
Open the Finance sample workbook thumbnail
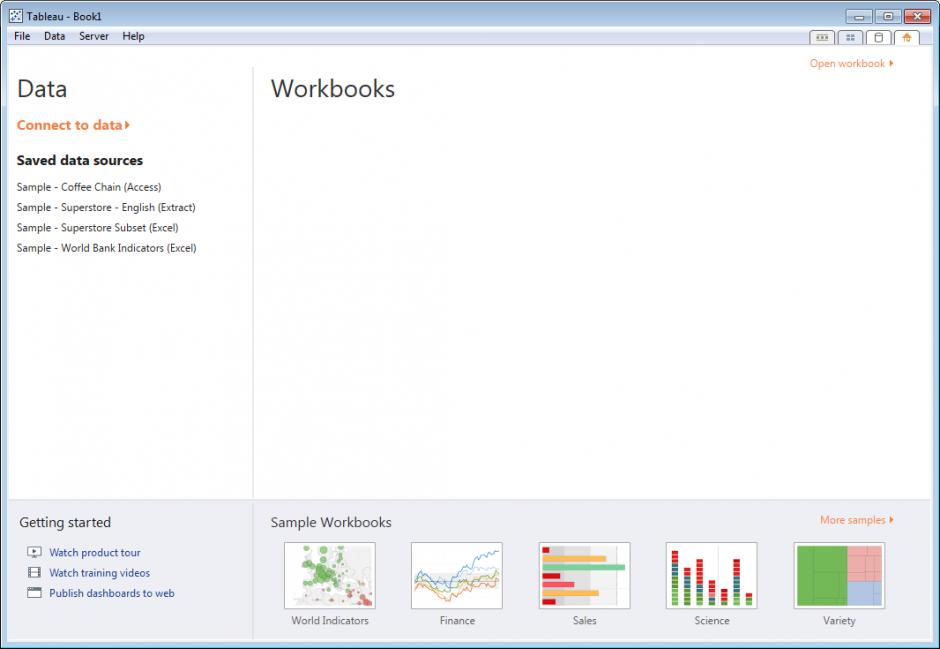(457, 575)
